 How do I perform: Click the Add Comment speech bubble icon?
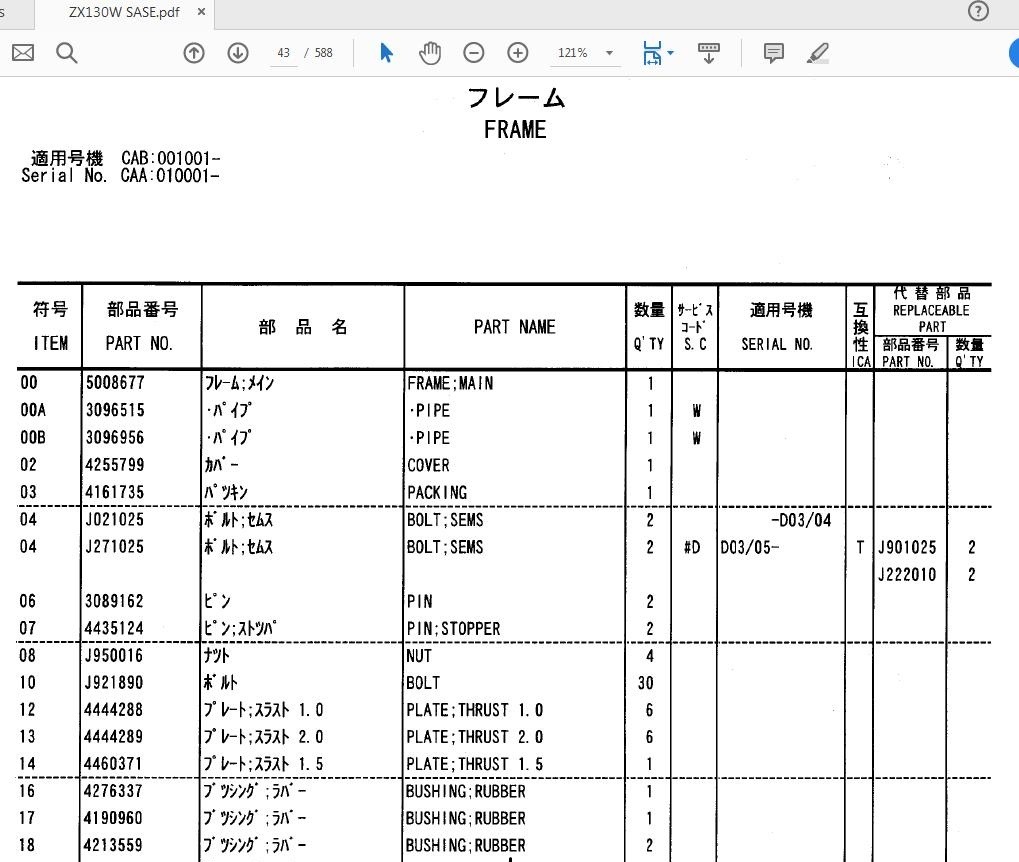[773, 52]
